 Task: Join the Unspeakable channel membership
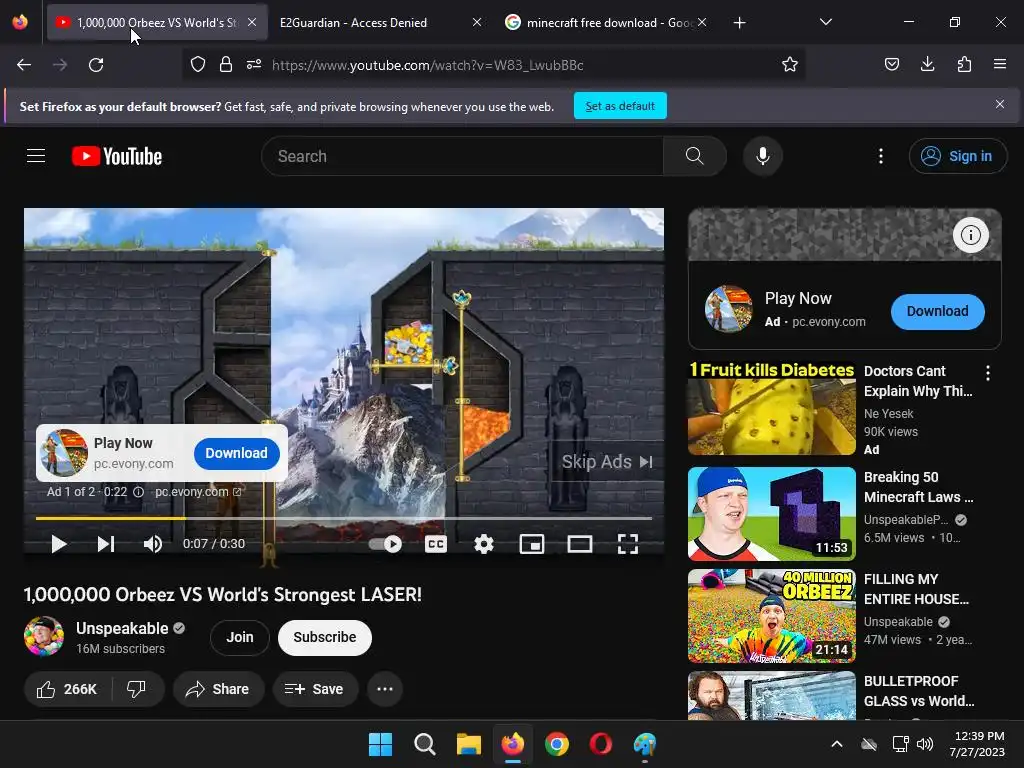(240, 637)
